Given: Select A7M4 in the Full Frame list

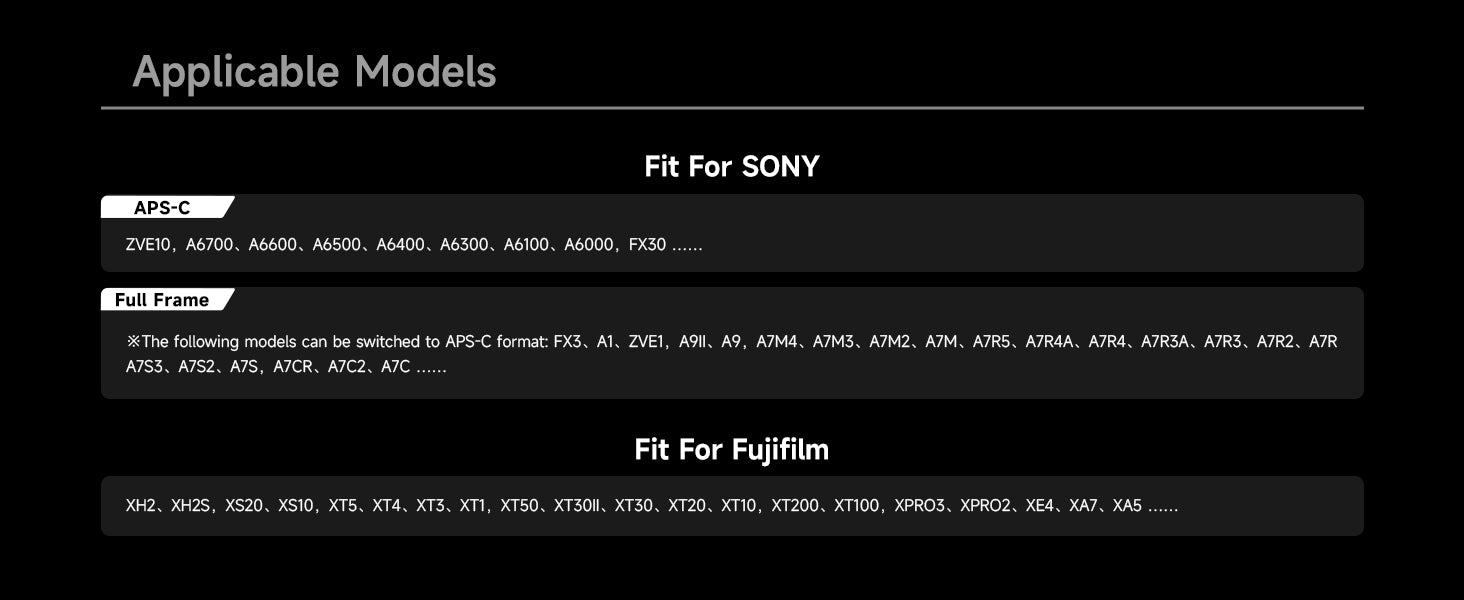Looking at the screenshot, I should [777, 342].
